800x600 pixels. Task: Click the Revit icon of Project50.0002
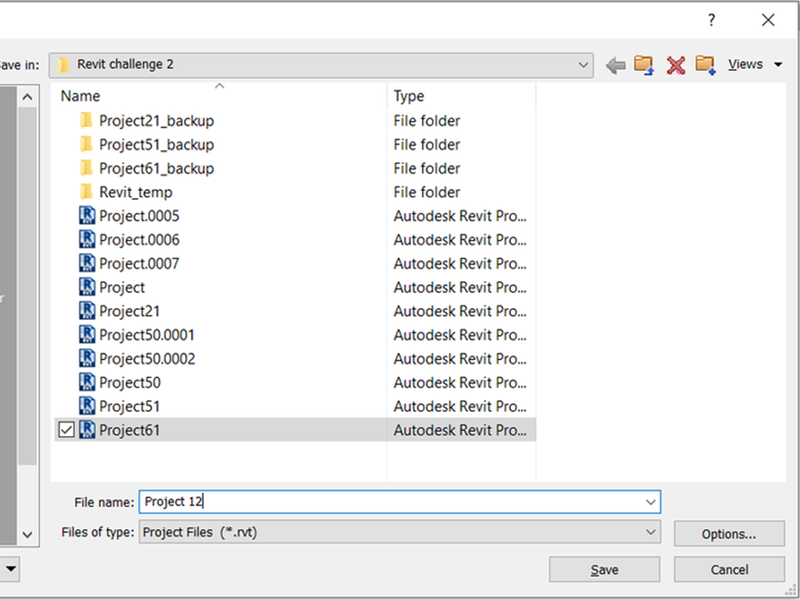point(87,358)
